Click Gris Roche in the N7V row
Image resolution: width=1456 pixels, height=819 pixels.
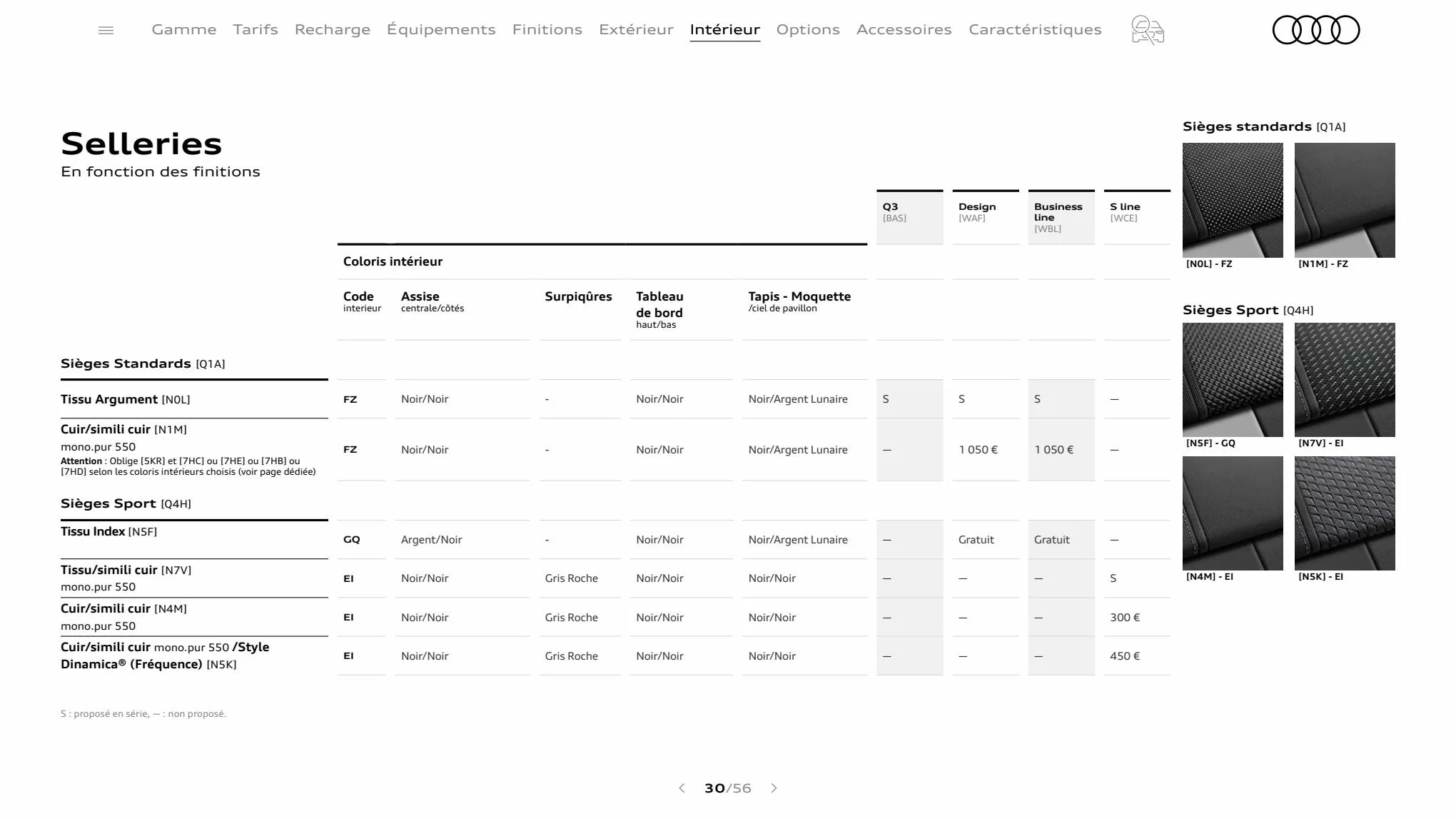tap(571, 578)
